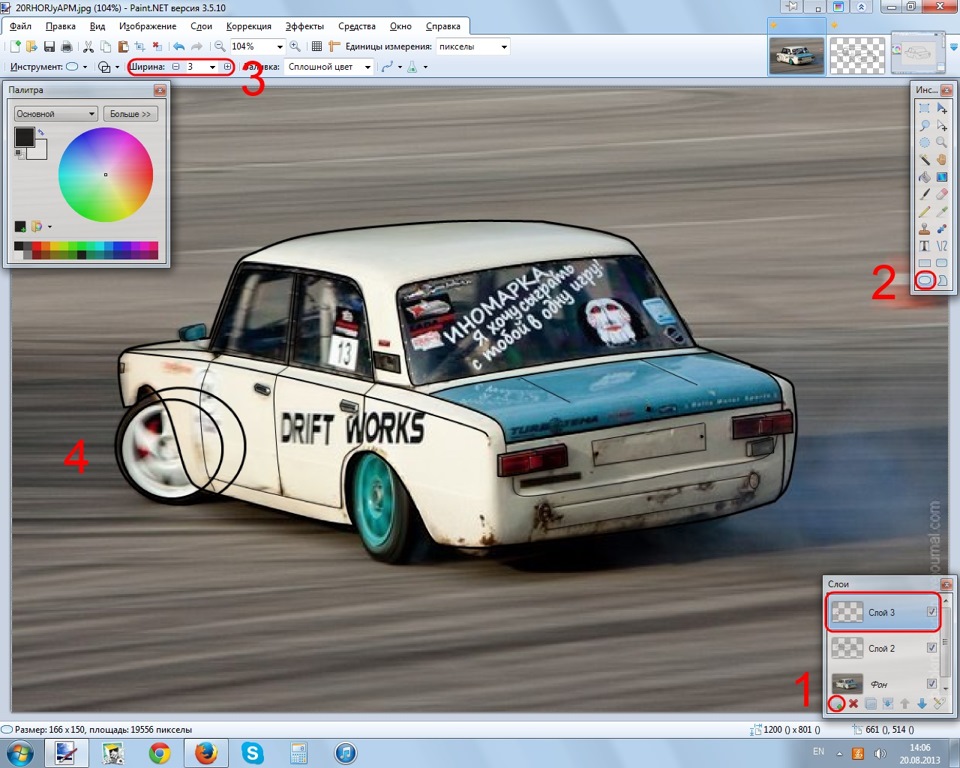
Task: Open the Коррекция menu
Action: 249,26
